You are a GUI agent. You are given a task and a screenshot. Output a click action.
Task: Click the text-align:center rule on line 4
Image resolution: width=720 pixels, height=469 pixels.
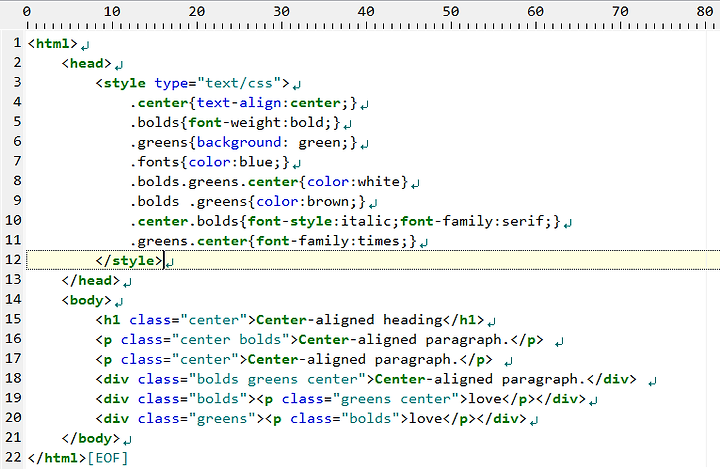[269, 103]
